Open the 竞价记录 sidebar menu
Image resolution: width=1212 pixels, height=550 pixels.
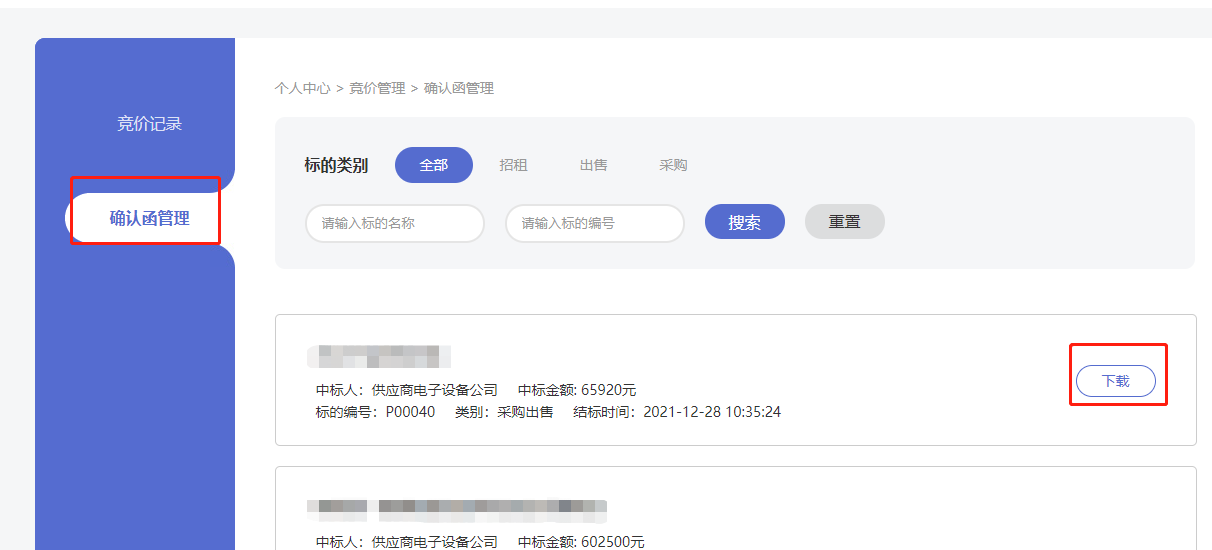pyautogui.click(x=149, y=124)
